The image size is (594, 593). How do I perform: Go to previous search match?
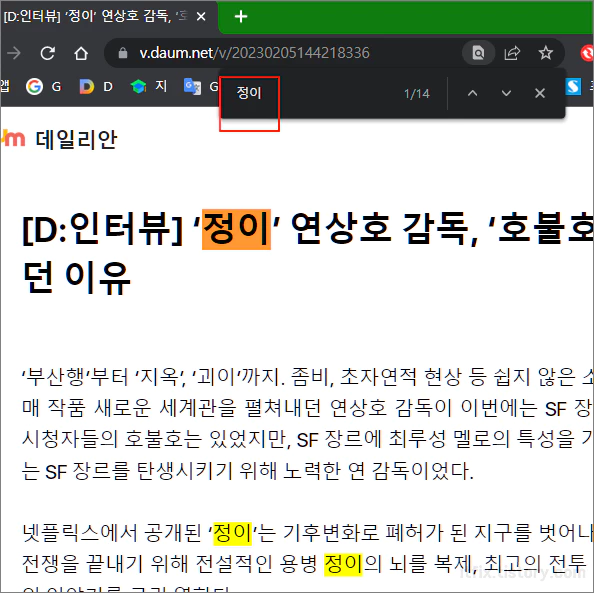pyautogui.click(x=472, y=93)
